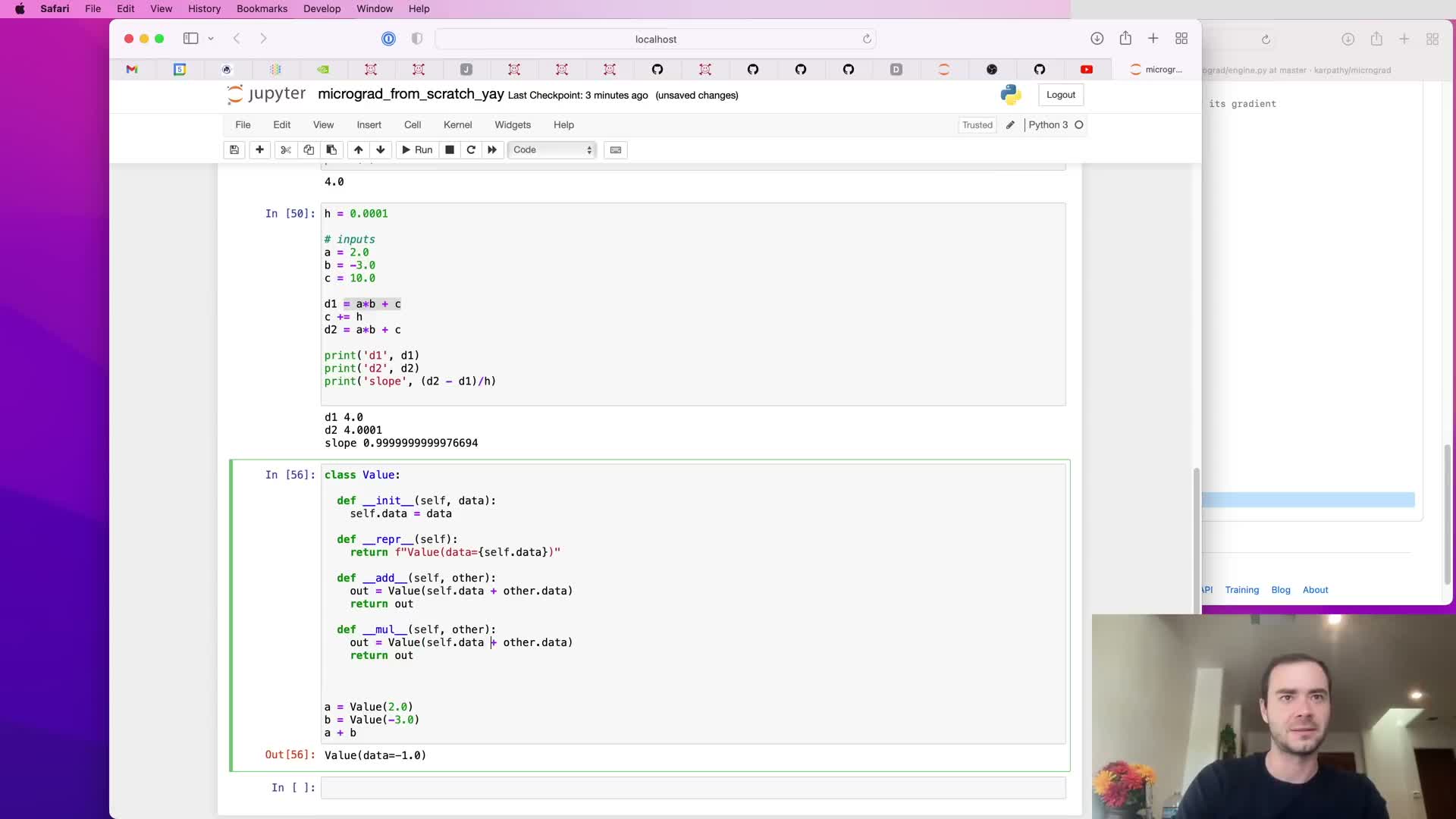
Task: Move selected cell up arrow
Action: [358, 150]
